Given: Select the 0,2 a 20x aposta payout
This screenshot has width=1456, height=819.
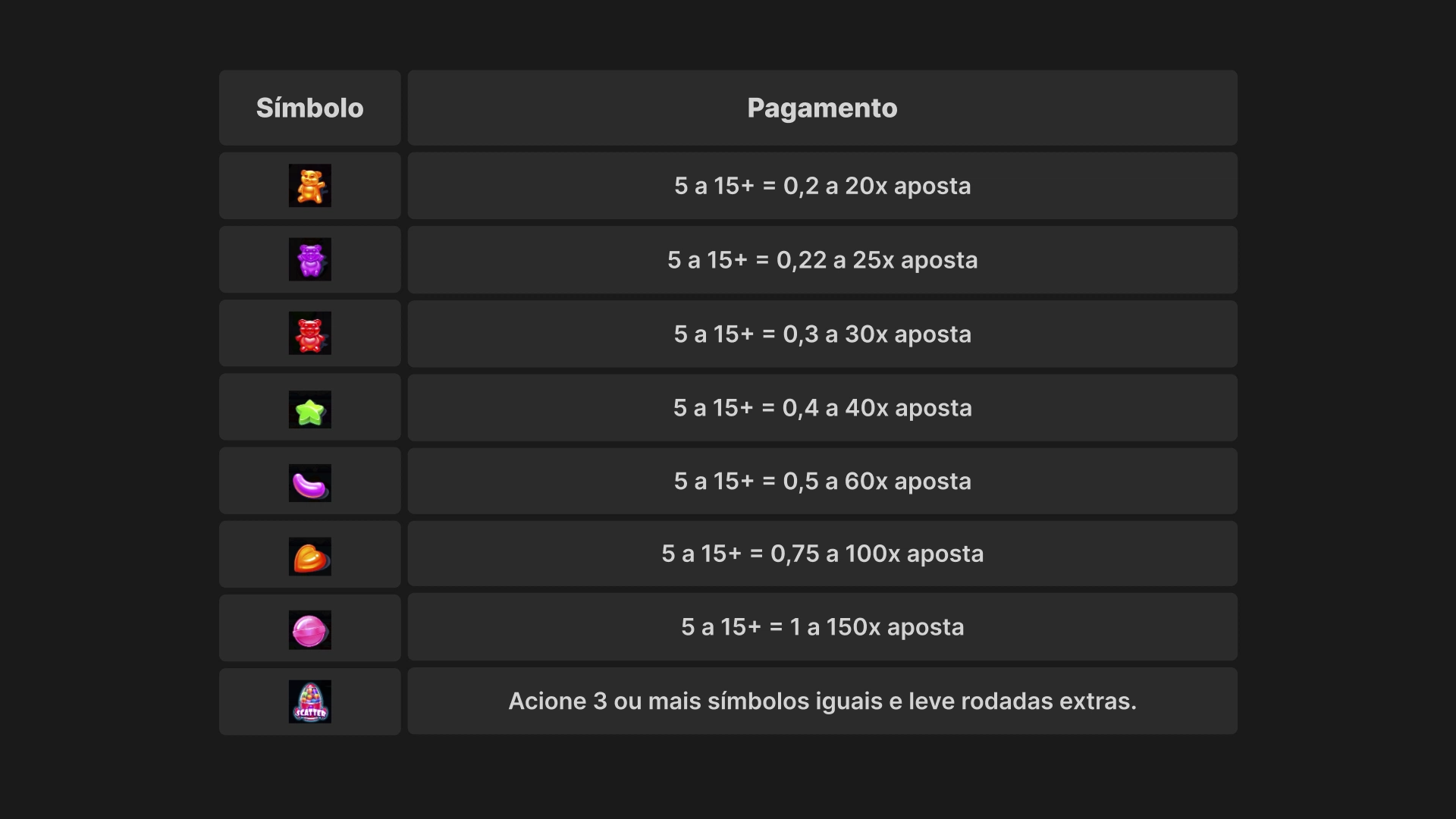Looking at the screenshot, I should [822, 186].
